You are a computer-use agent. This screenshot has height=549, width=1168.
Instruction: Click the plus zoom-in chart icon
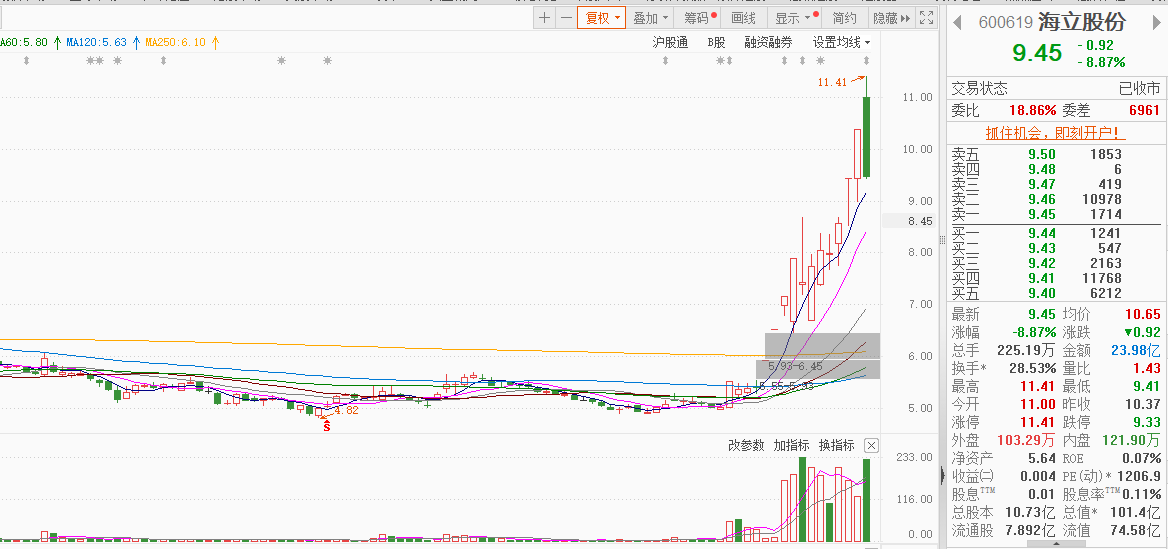click(544, 18)
